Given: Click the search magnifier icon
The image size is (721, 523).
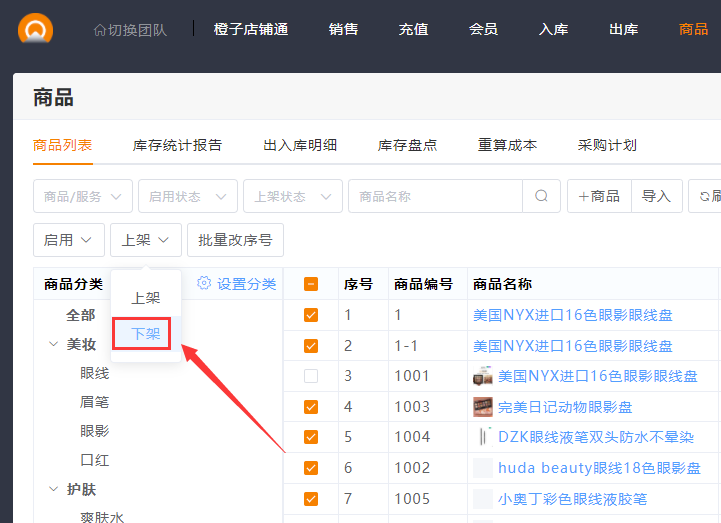Looking at the screenshot, I should point(541,196).
